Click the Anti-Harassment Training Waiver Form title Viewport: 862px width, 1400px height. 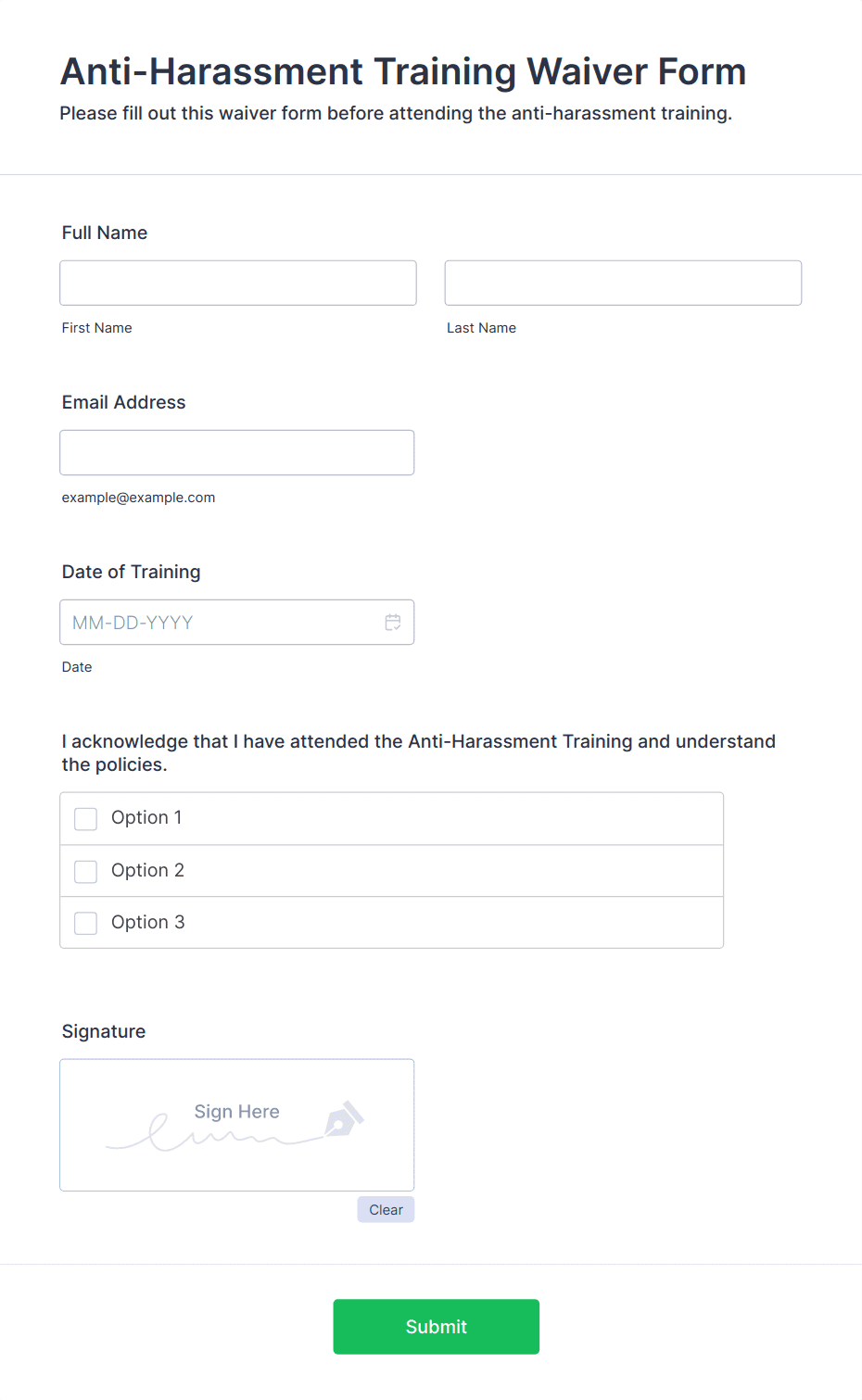click(403, 71)
